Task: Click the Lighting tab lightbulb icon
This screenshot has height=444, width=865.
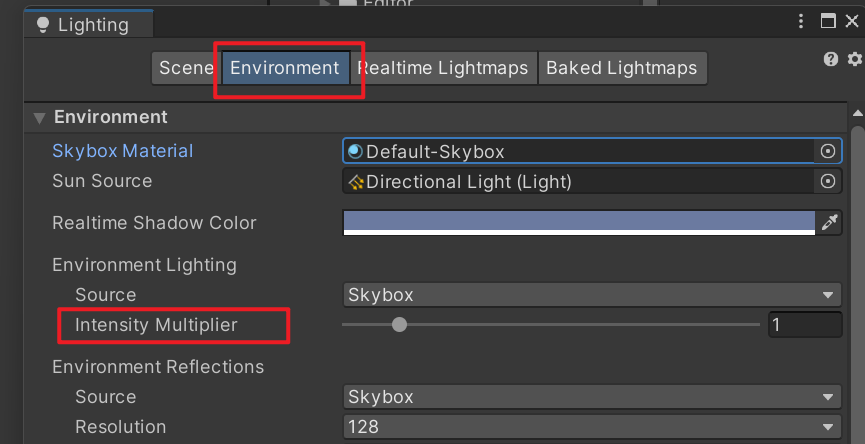Action: click(x=42, y=24)
